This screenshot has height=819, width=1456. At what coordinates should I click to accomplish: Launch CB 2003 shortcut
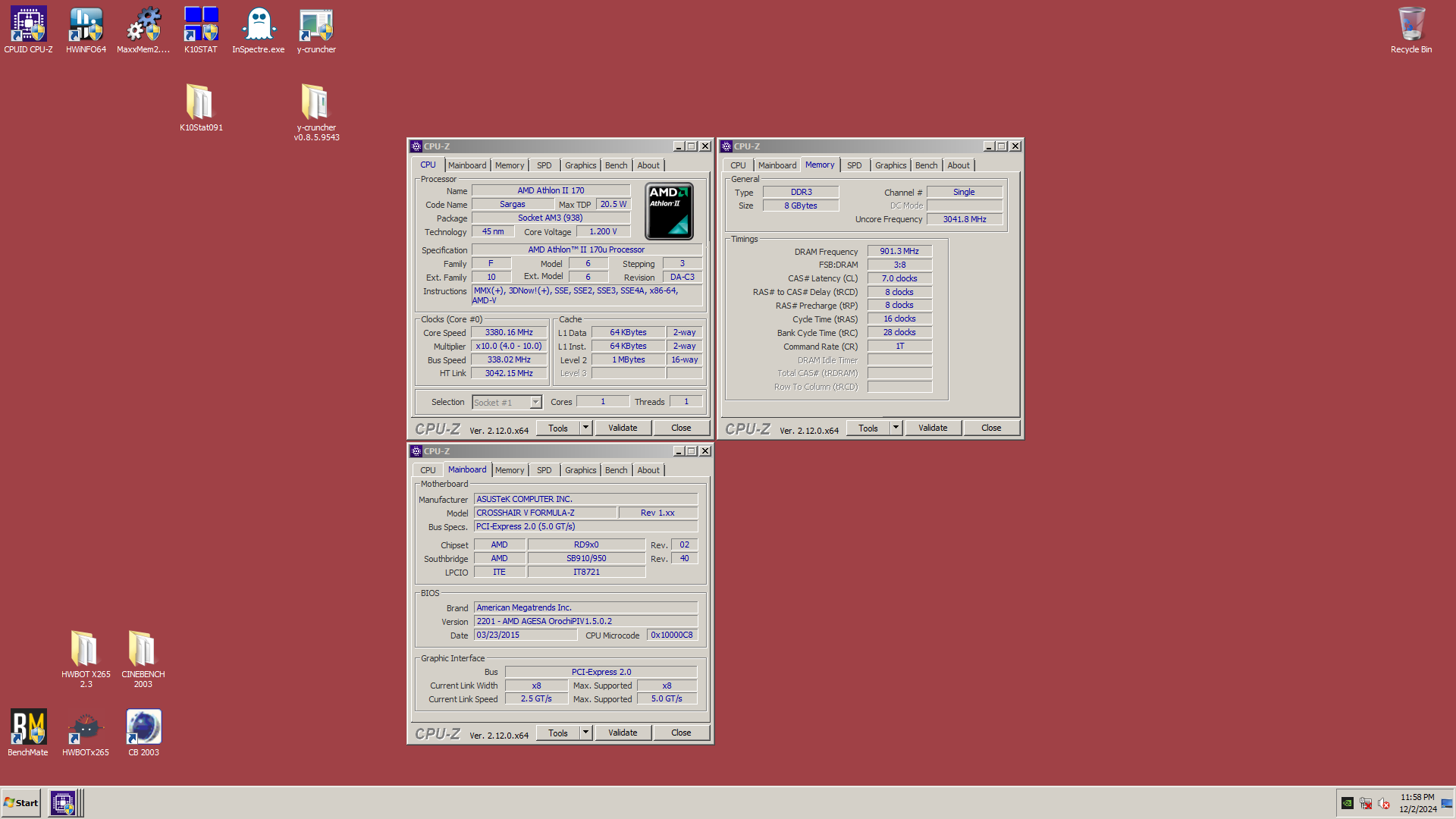tap(143, 732)
